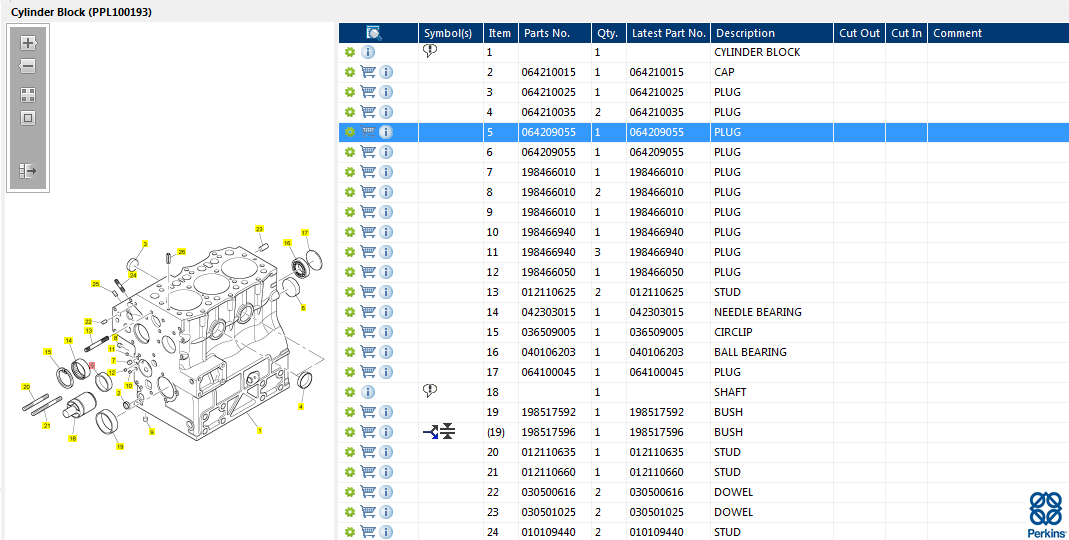This screenshot has width=1069, height=540.
Task: Add BALL BEARING to the cart
Action: (368, 352)
